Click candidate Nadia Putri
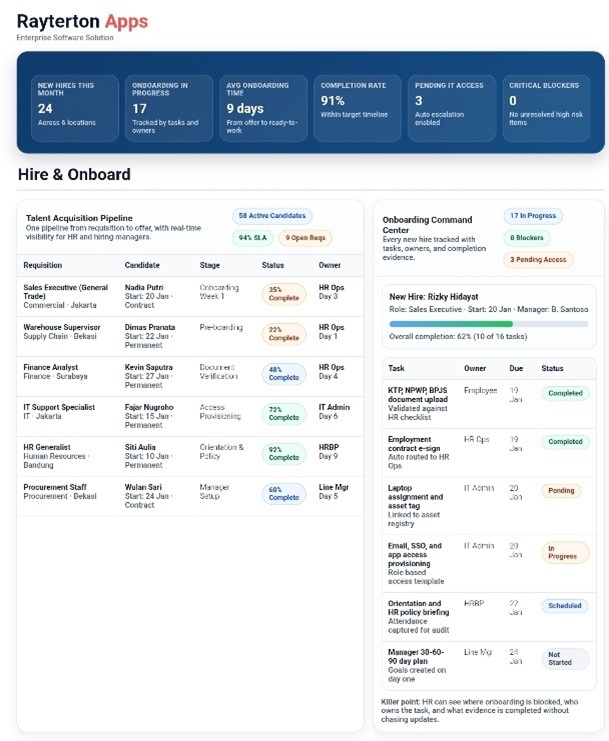Image resolution: width=609 pixels, height=741 pixels. pos(144,287)
